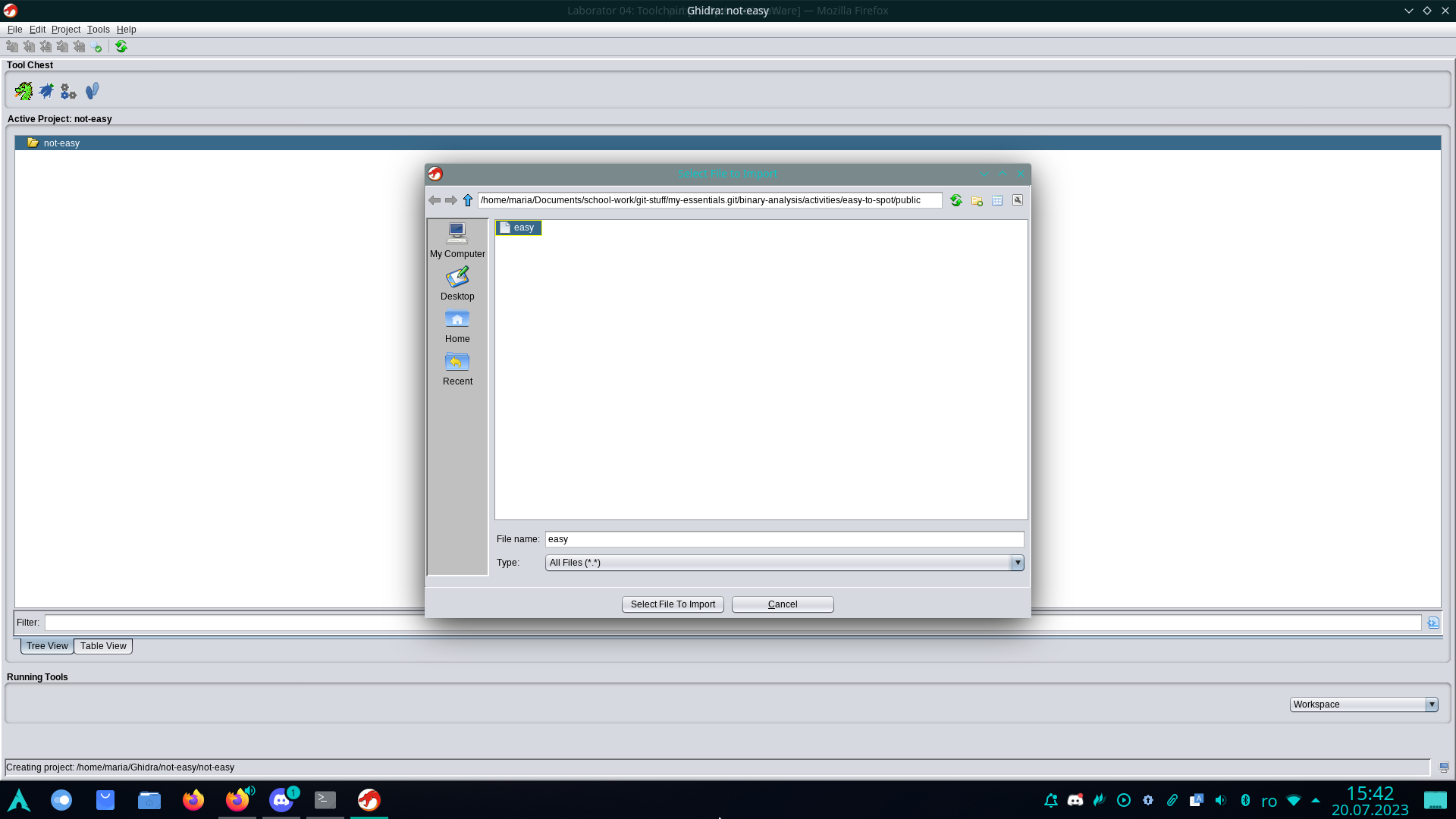Open the Workspace dropdown selector

click(x=1431, y=704)
